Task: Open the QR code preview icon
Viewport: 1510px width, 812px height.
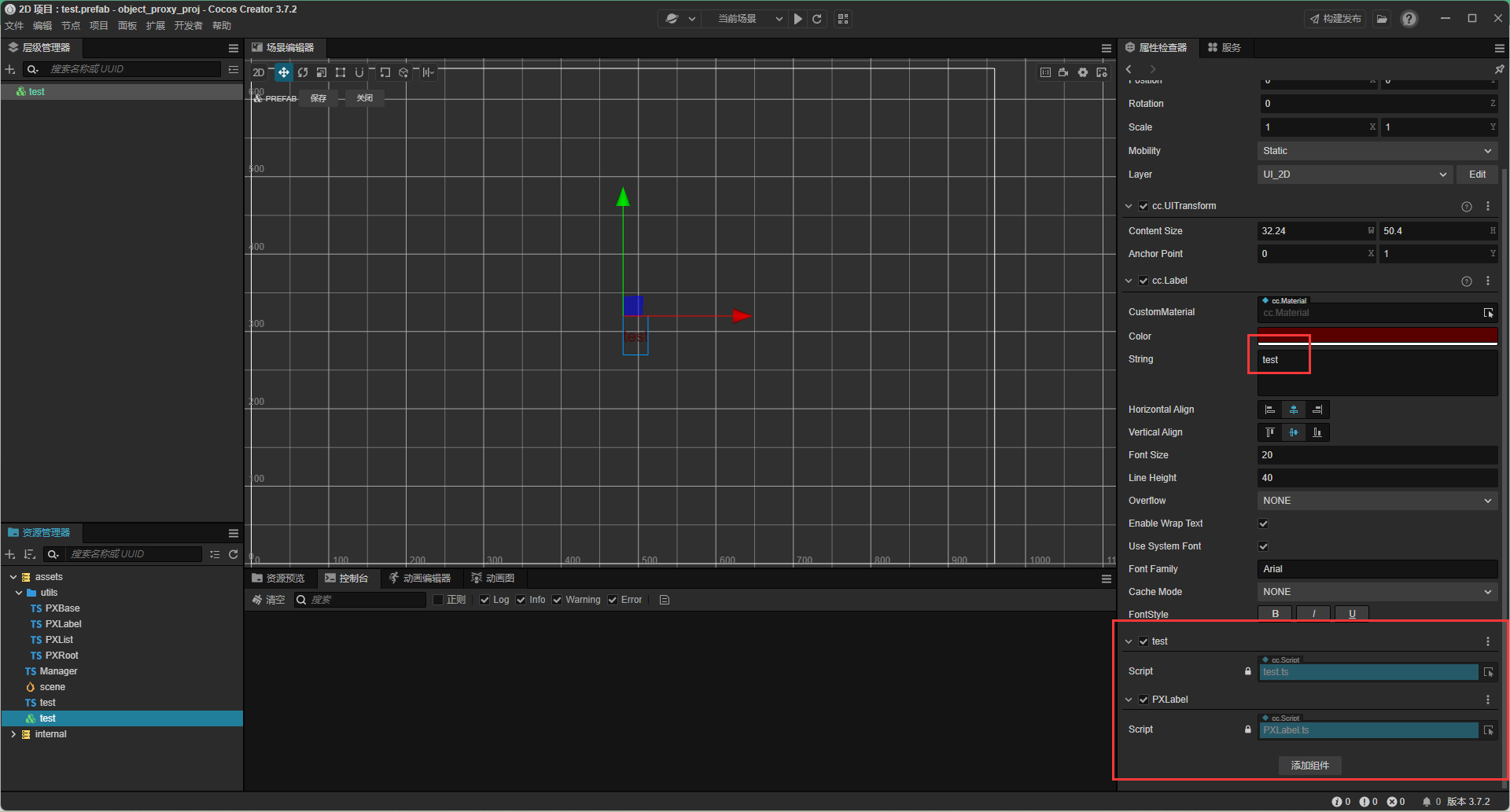Action: click(843, 19)
